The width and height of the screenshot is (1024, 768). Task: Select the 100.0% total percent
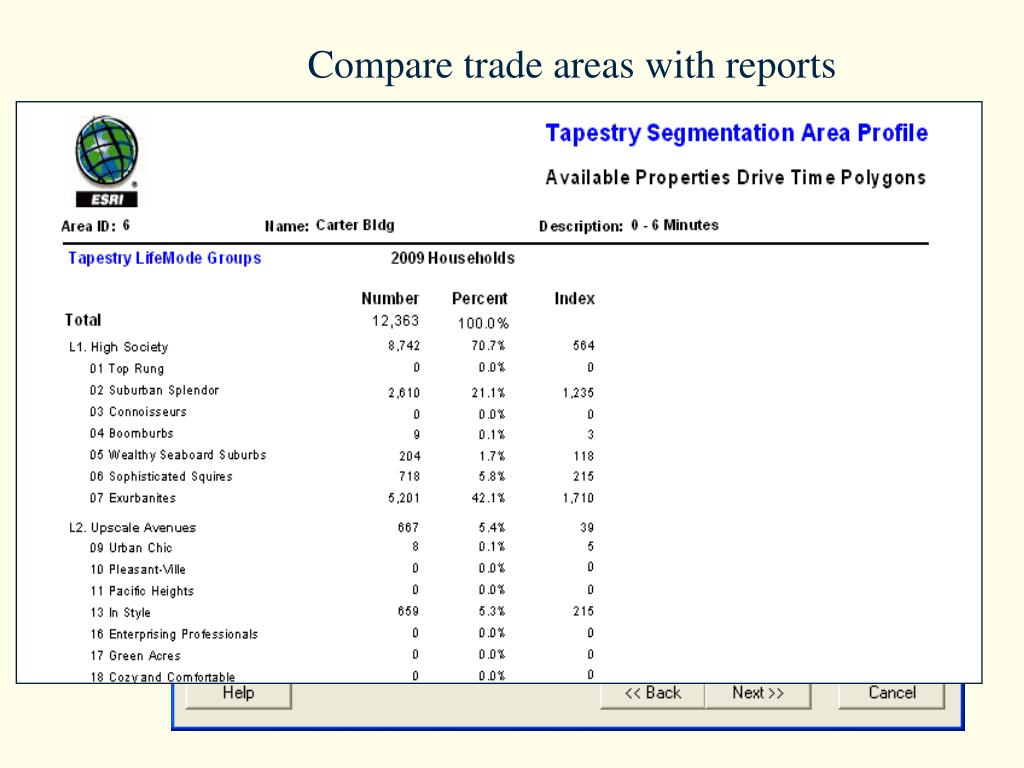pos(483,323)
